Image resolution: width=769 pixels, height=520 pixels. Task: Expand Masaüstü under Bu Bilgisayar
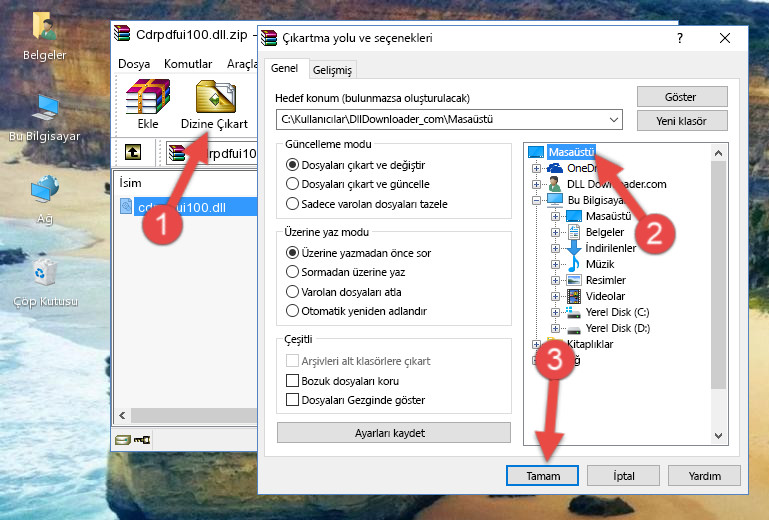click(555, 216)
